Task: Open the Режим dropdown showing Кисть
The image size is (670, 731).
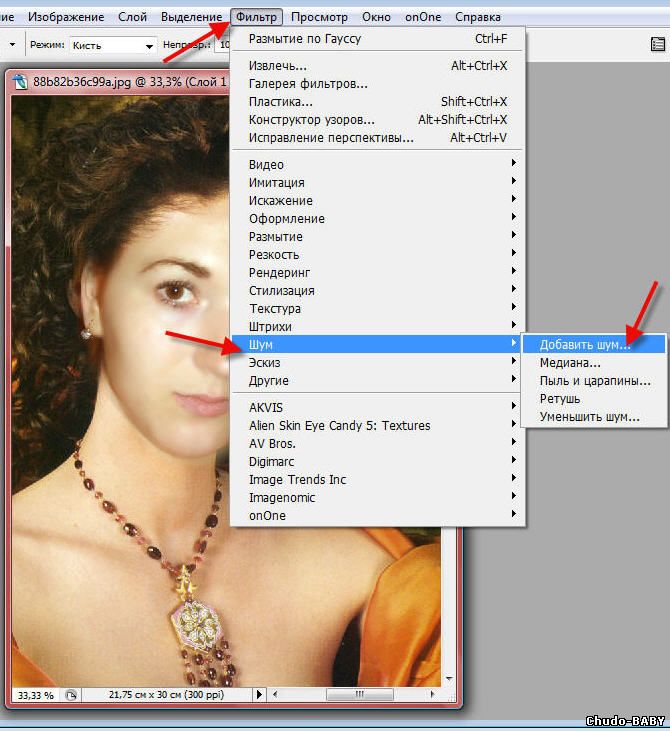Action: 112,46
